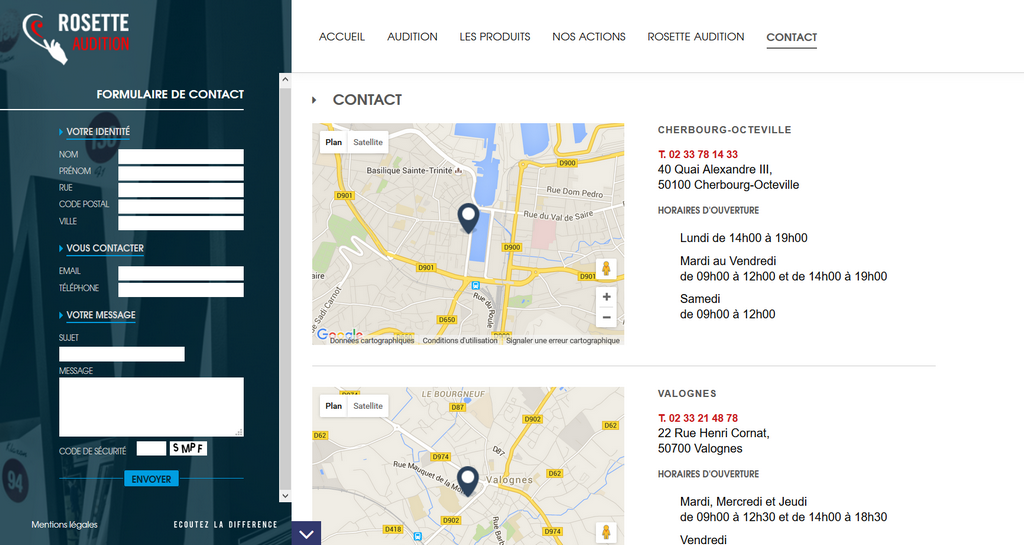Select Plan view on the Valognes map
The height and width of the screenshot is (545, 1024).
(334, 406)
